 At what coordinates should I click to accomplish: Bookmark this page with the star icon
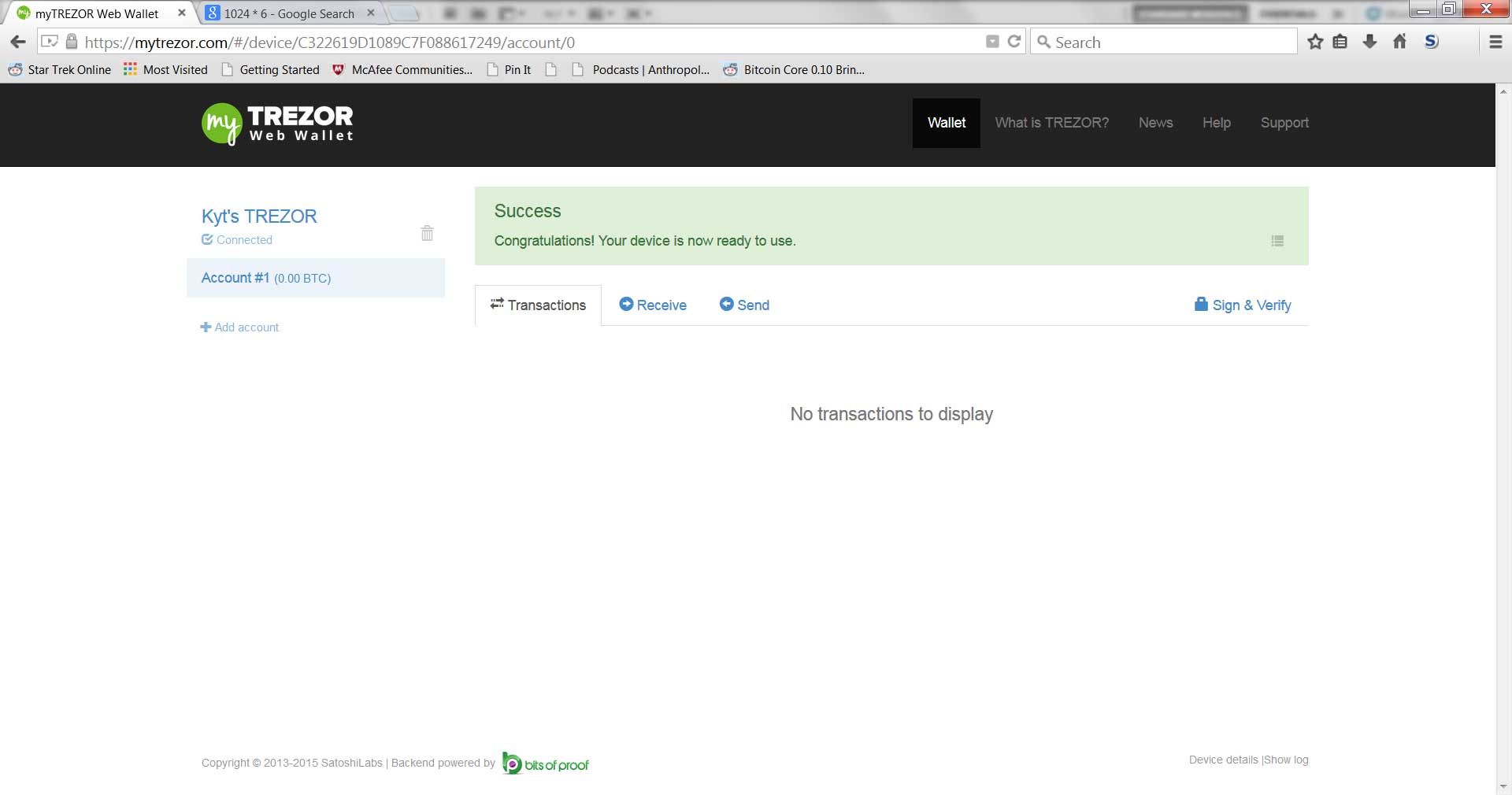[x=1315, y=42]
